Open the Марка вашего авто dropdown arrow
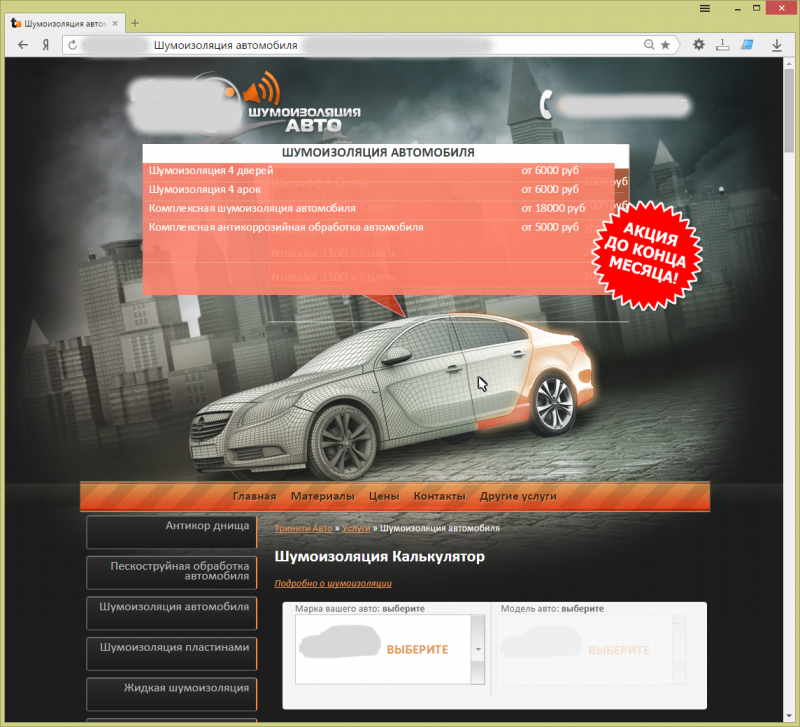Image resolution: width=800 pixels, height=727 pixels. coord(478,649)
